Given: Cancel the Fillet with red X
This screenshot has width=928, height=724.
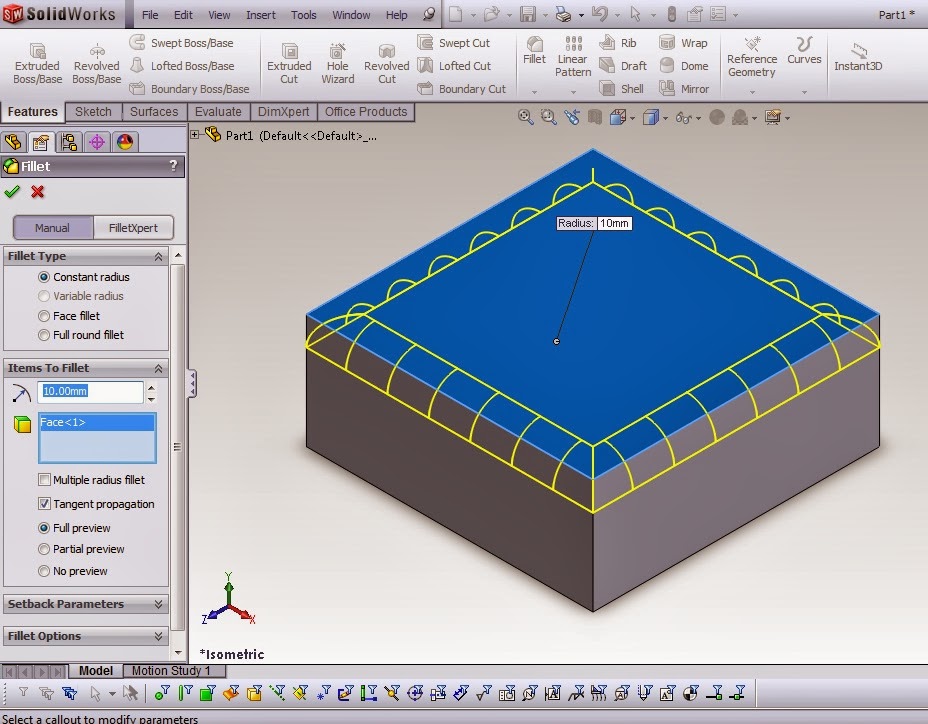Looking at the screenshot, I should pos(37,192).
